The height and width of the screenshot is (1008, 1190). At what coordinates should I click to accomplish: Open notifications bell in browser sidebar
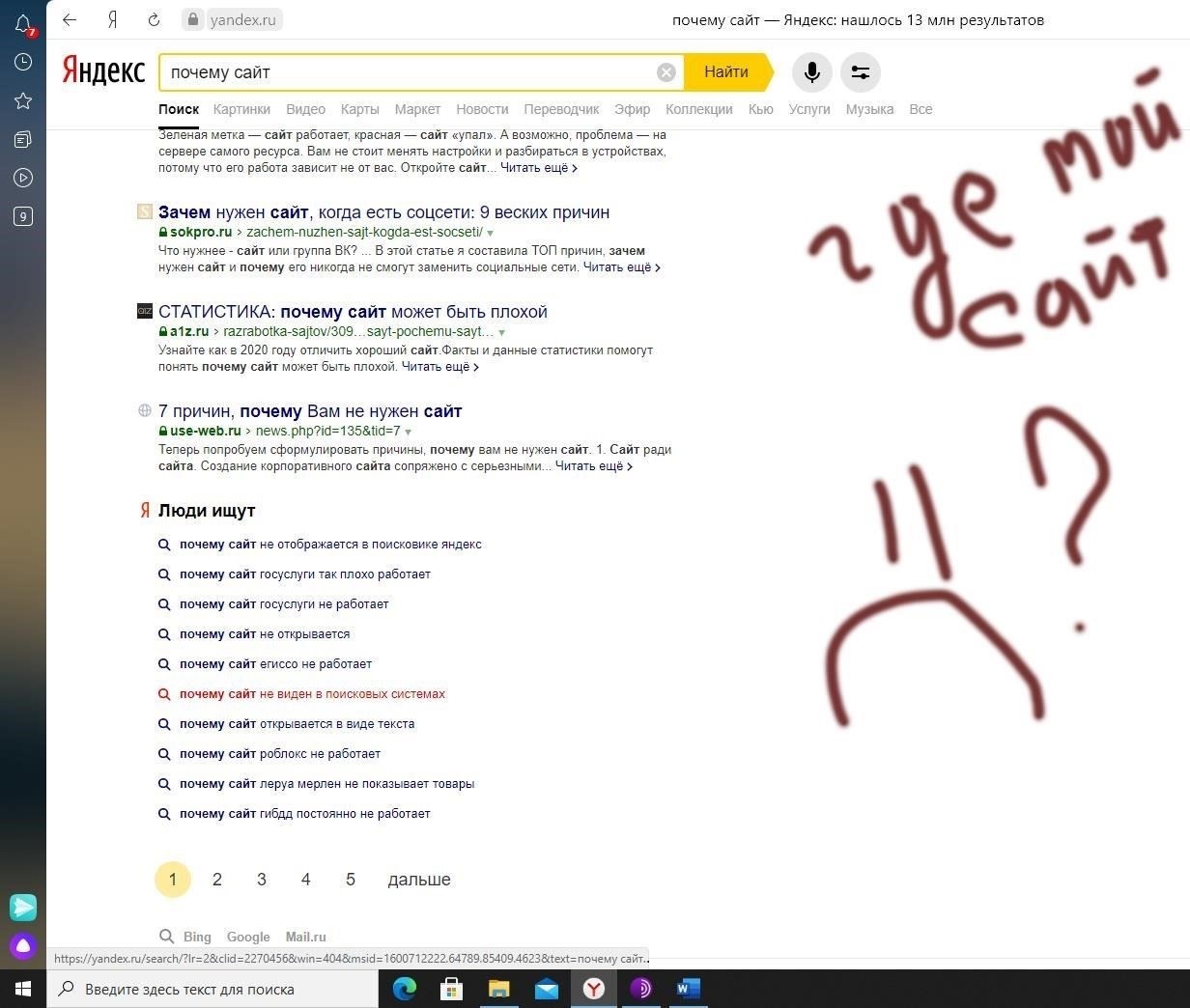(23, 25)
